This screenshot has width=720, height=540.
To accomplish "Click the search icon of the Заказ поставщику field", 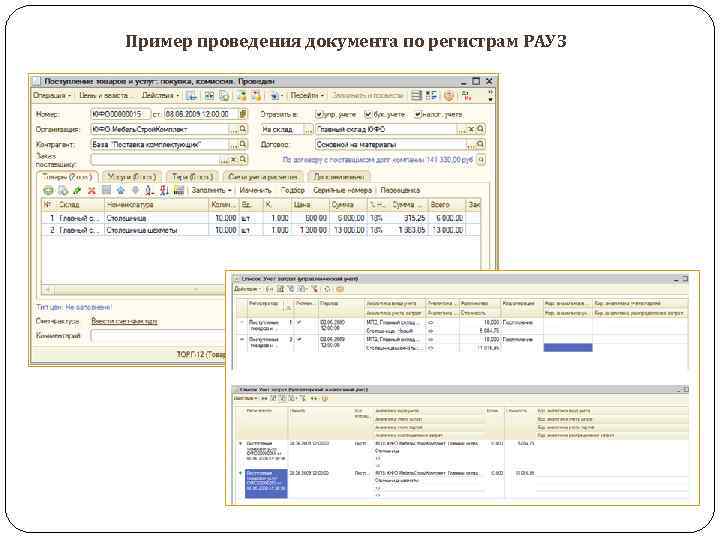I will click(243, 160).
